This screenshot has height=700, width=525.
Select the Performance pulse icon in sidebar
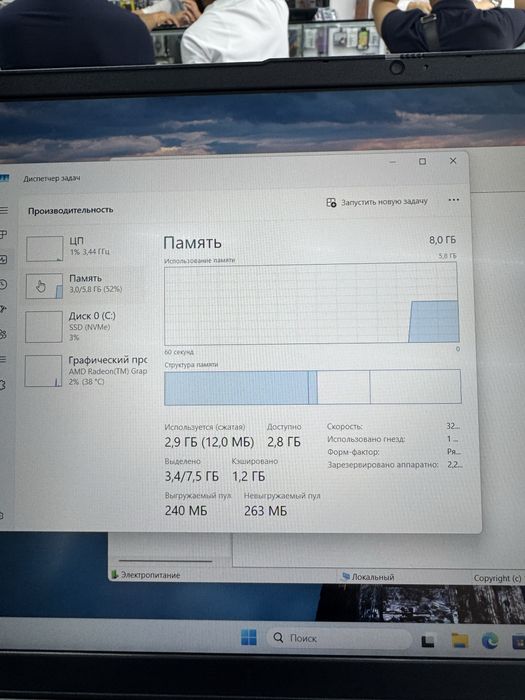pyautogui.click(x=4, y=259)
